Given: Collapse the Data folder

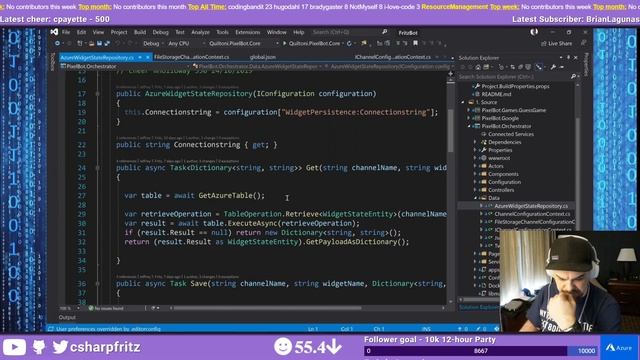Looking at the screenshot, I should (x=475, y=198).
